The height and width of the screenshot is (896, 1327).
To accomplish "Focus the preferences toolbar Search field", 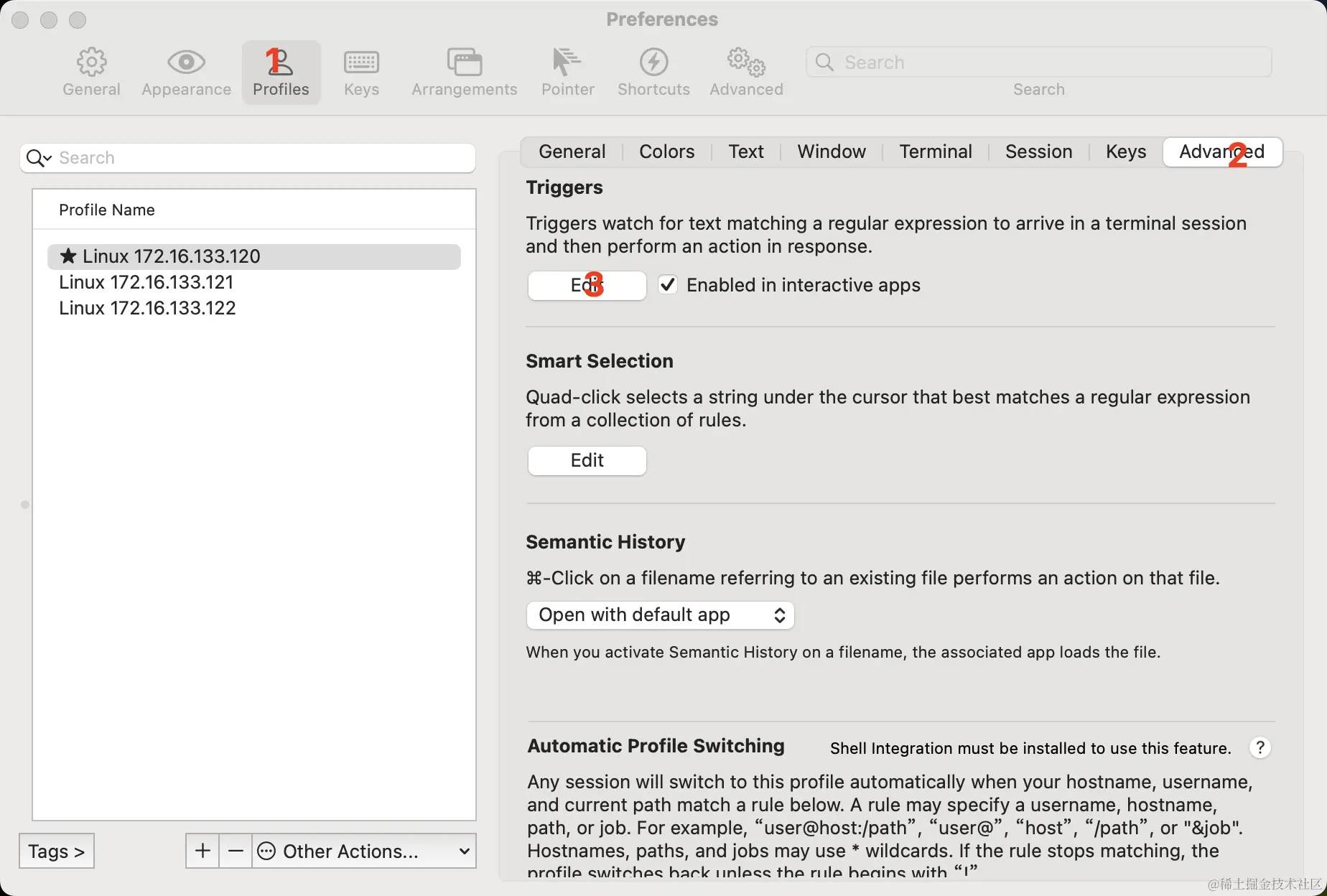I will coord(1039,62).
